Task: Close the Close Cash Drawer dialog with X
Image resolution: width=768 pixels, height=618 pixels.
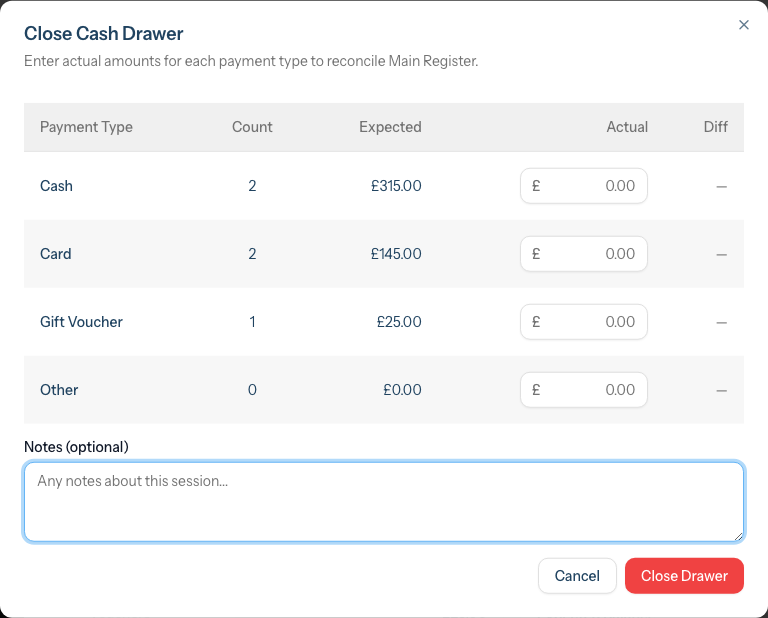Action: (x=744, y=25)
